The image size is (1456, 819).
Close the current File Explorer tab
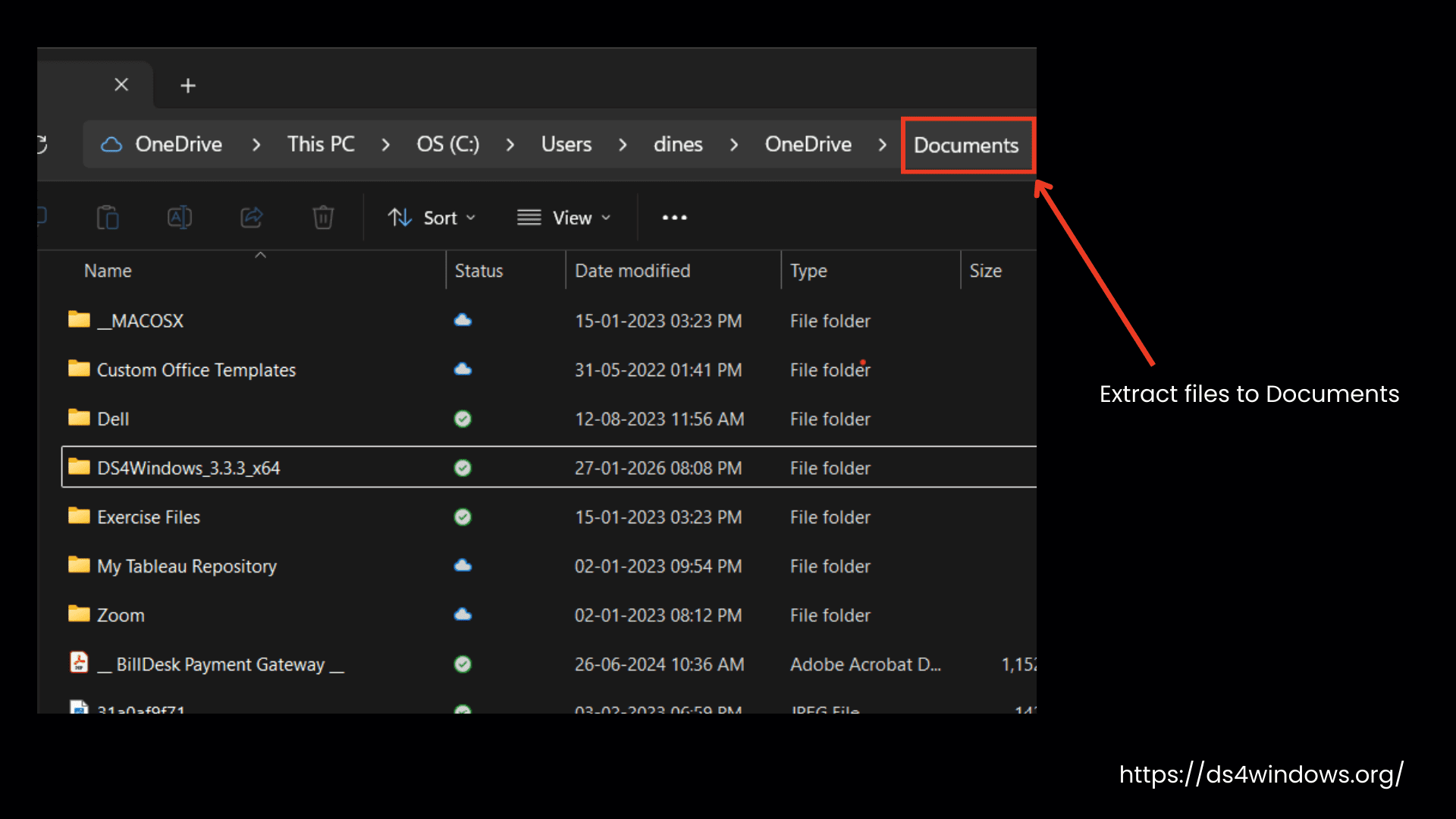(x=121, y=85)
